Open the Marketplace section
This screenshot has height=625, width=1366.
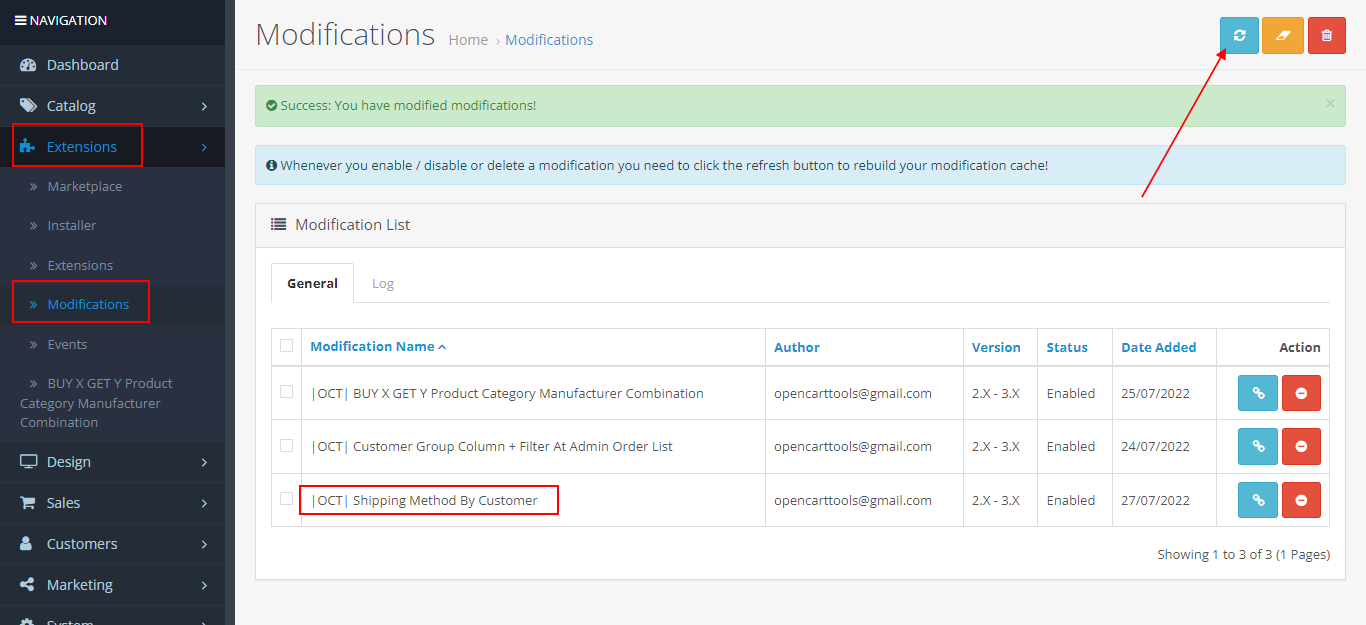click(x=86, y=186)
